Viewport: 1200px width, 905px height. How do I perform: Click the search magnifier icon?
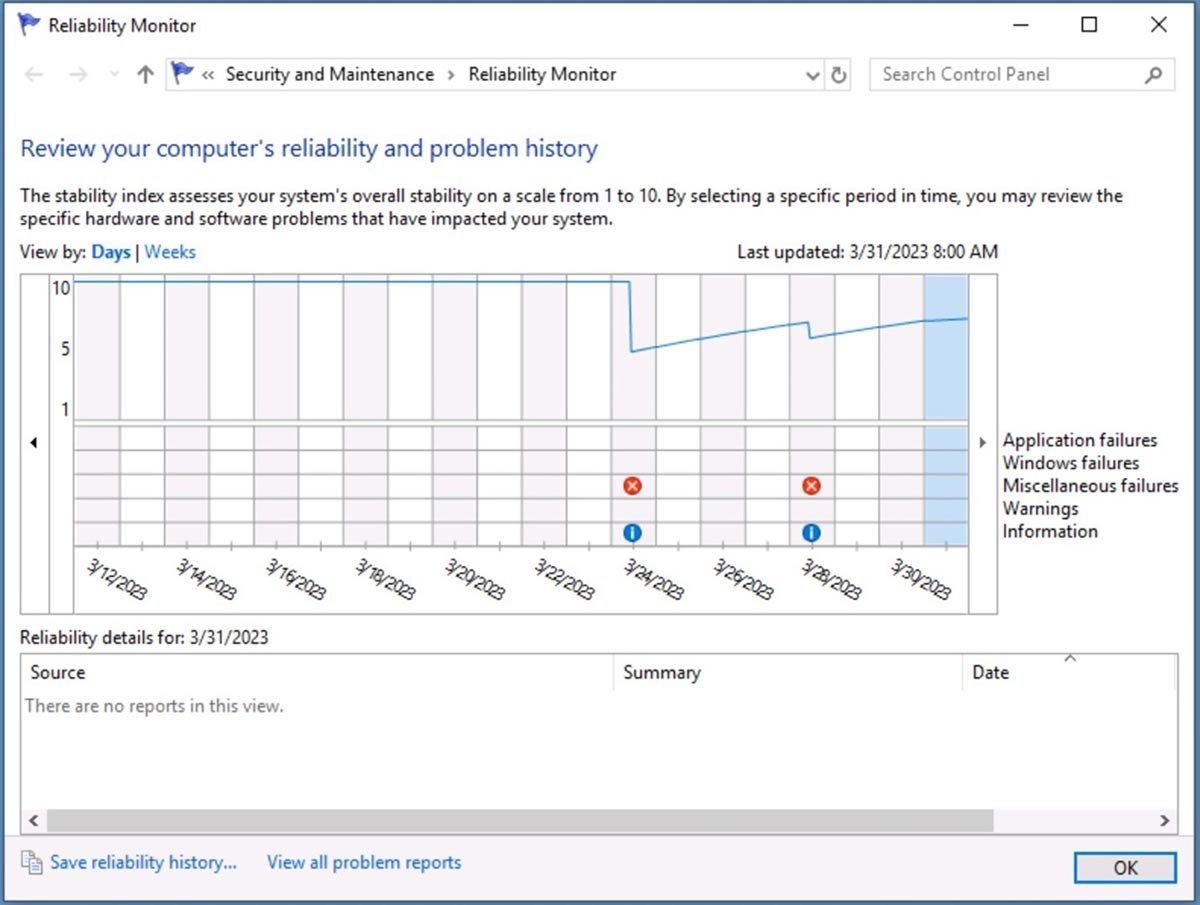point(1153,75)
